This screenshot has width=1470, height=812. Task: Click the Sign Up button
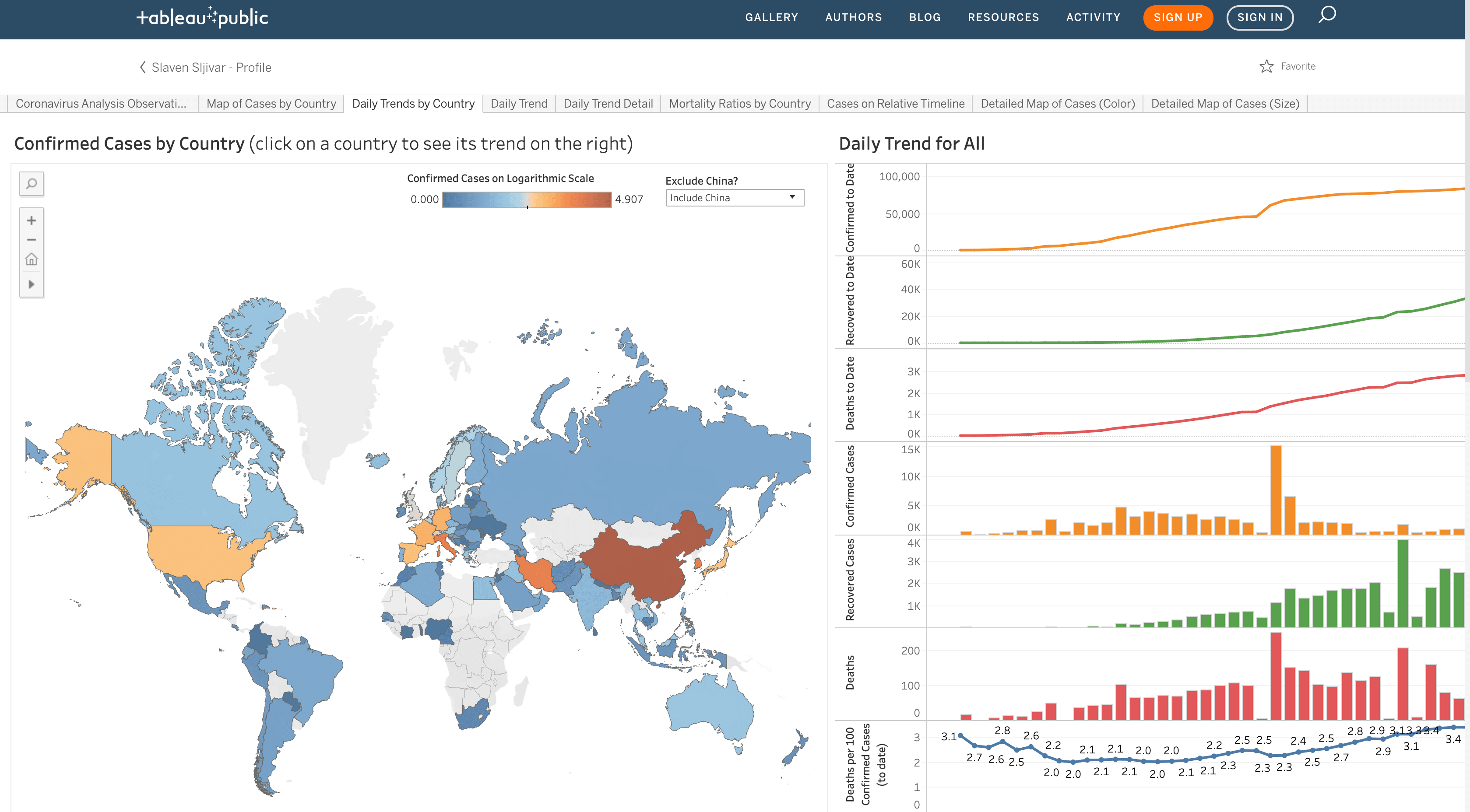pyautogui.click(x=1178, y=17)
